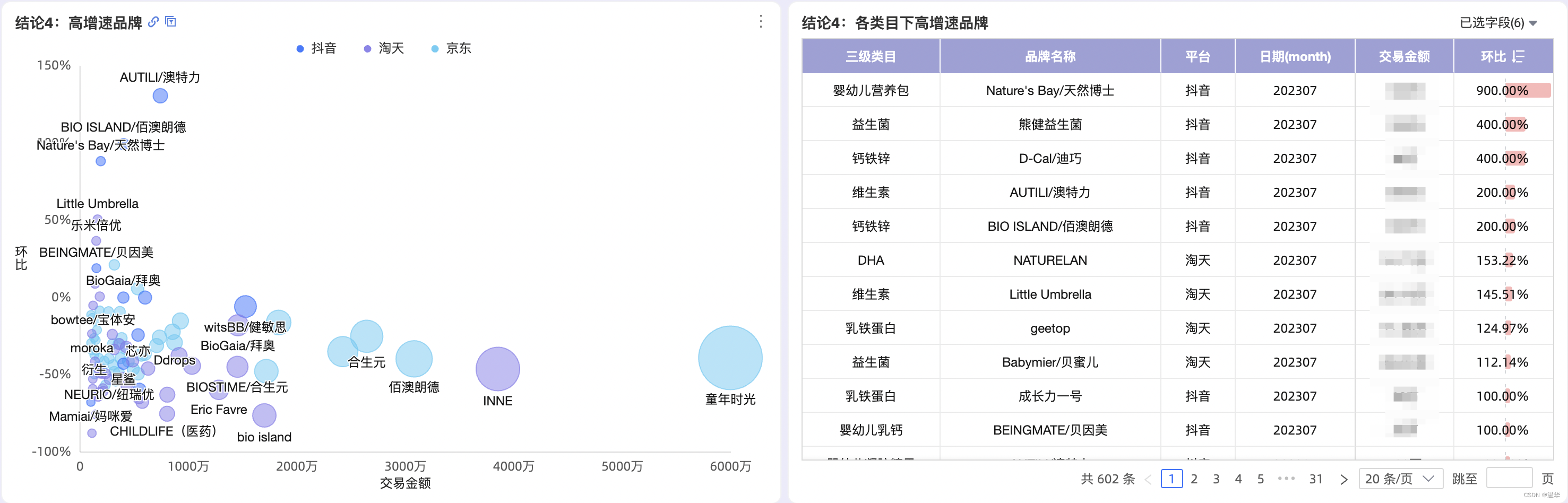Click DHA category cell
The width and height of the screenshot is (1568, 503).
[871, 261]
